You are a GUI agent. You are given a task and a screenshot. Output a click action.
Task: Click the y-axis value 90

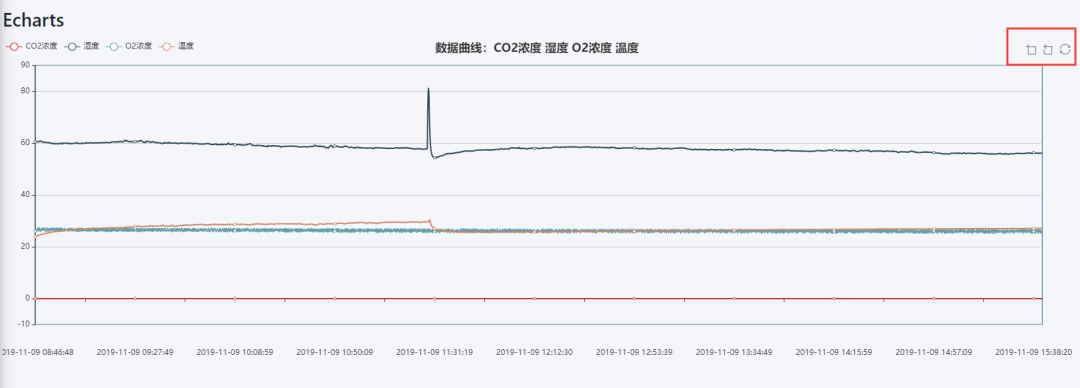(x=25, y=65)
